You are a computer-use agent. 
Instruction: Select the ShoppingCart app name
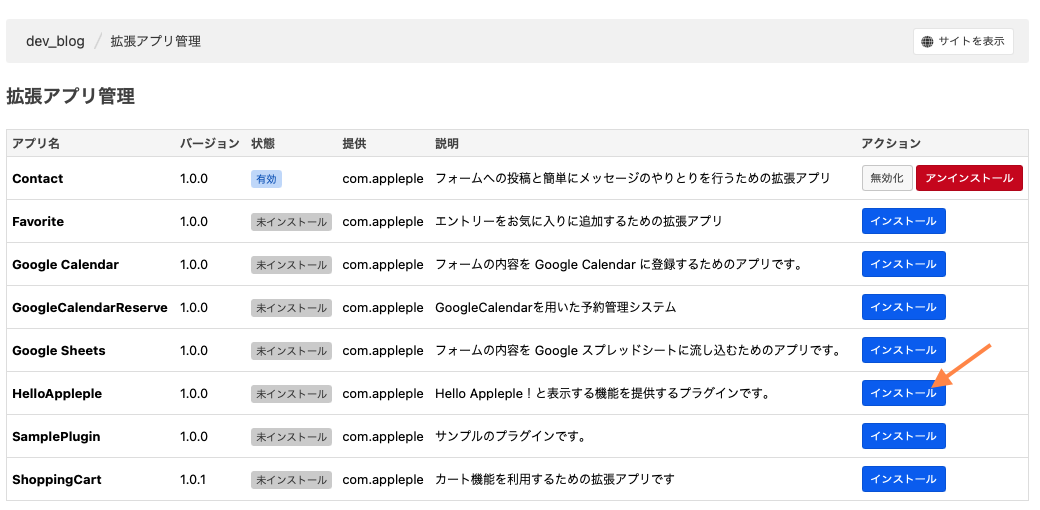coord(57,479)
